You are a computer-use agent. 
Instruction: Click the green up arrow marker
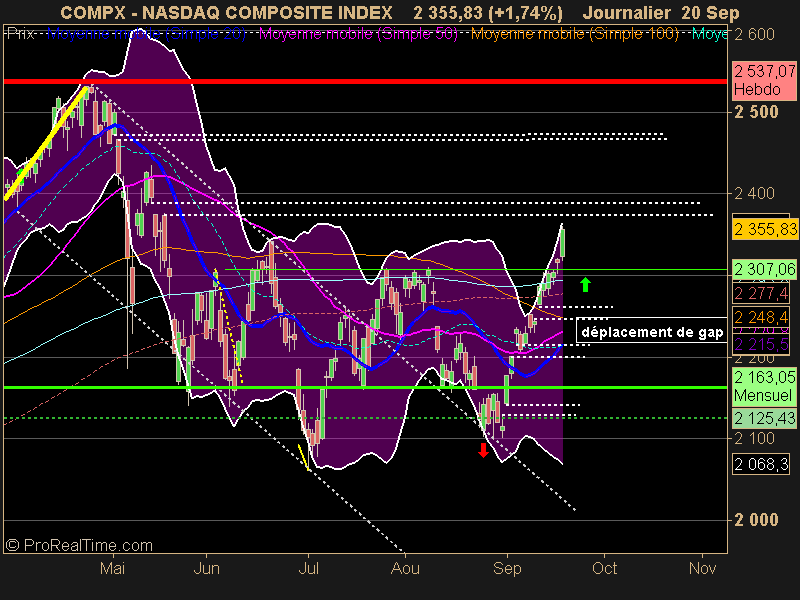coord(585,285)
